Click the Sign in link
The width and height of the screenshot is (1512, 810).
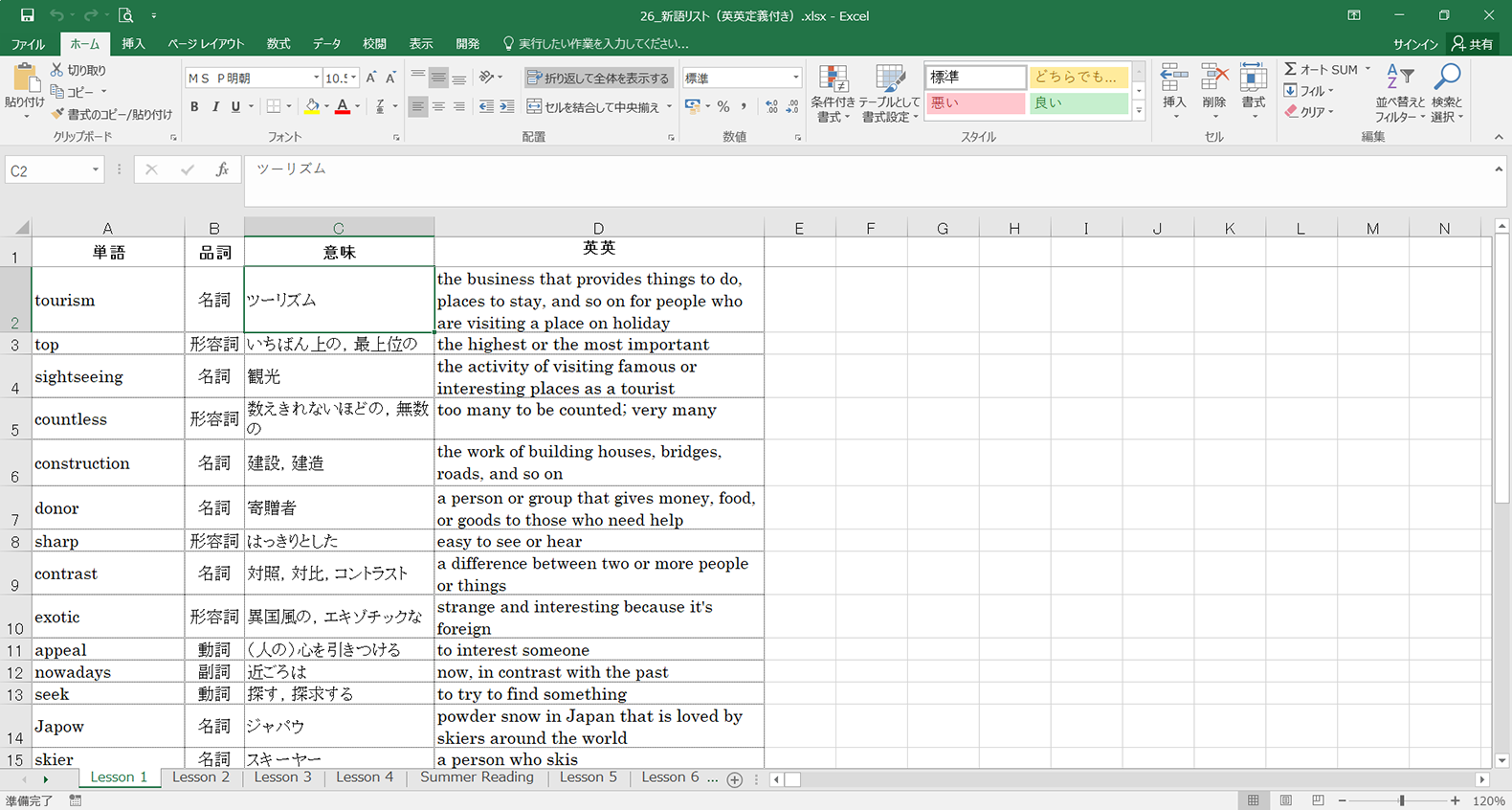1414,44
